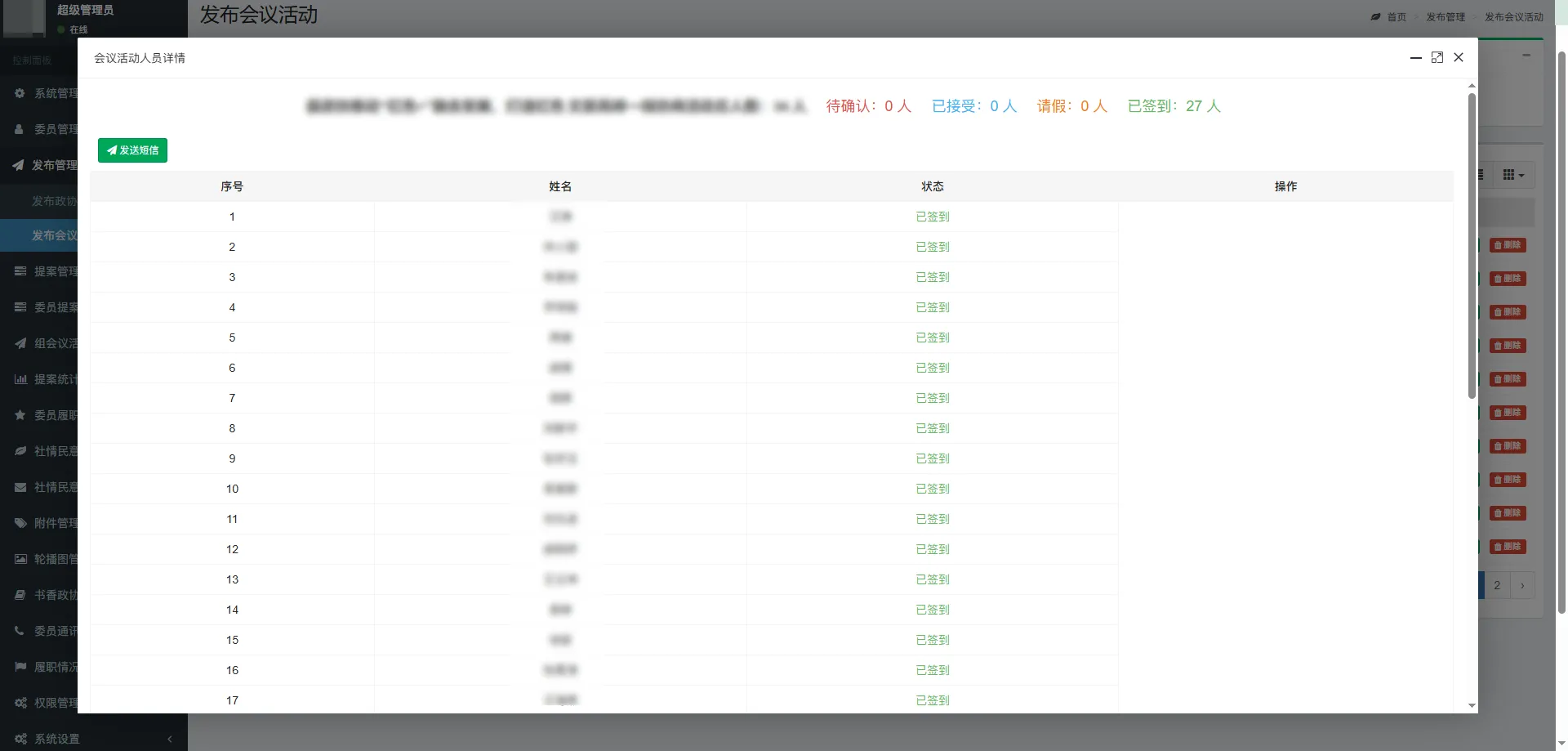Maximize the 会议活动人员详情 dialog
This screenshot has height=751, width=1568.
pos(1437,57)
